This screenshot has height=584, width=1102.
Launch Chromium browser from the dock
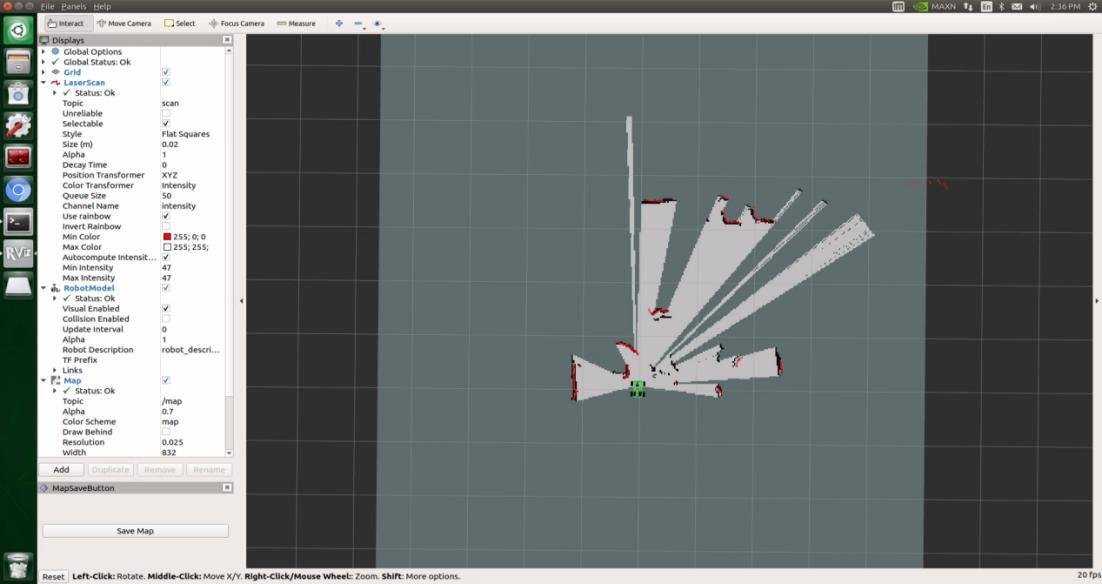[18, 190]
